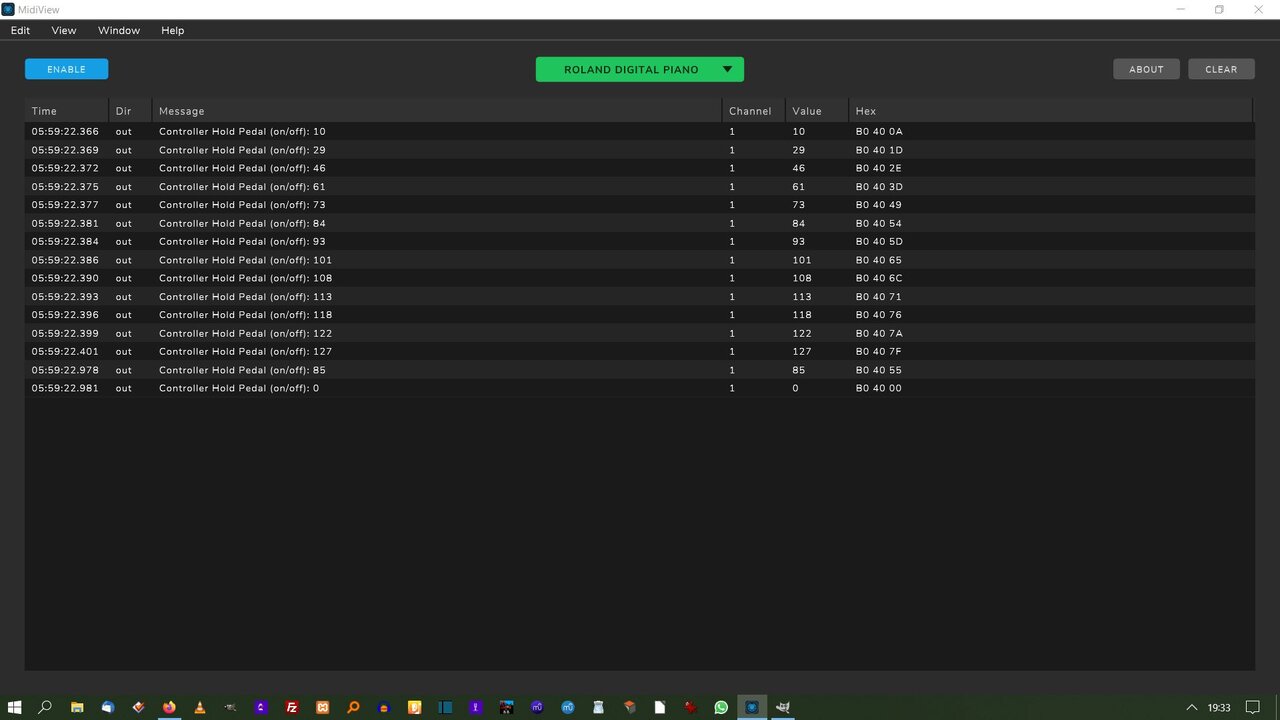Select message 'Controller Hold Pedal (on/off): 10'

tap(242, 131)
